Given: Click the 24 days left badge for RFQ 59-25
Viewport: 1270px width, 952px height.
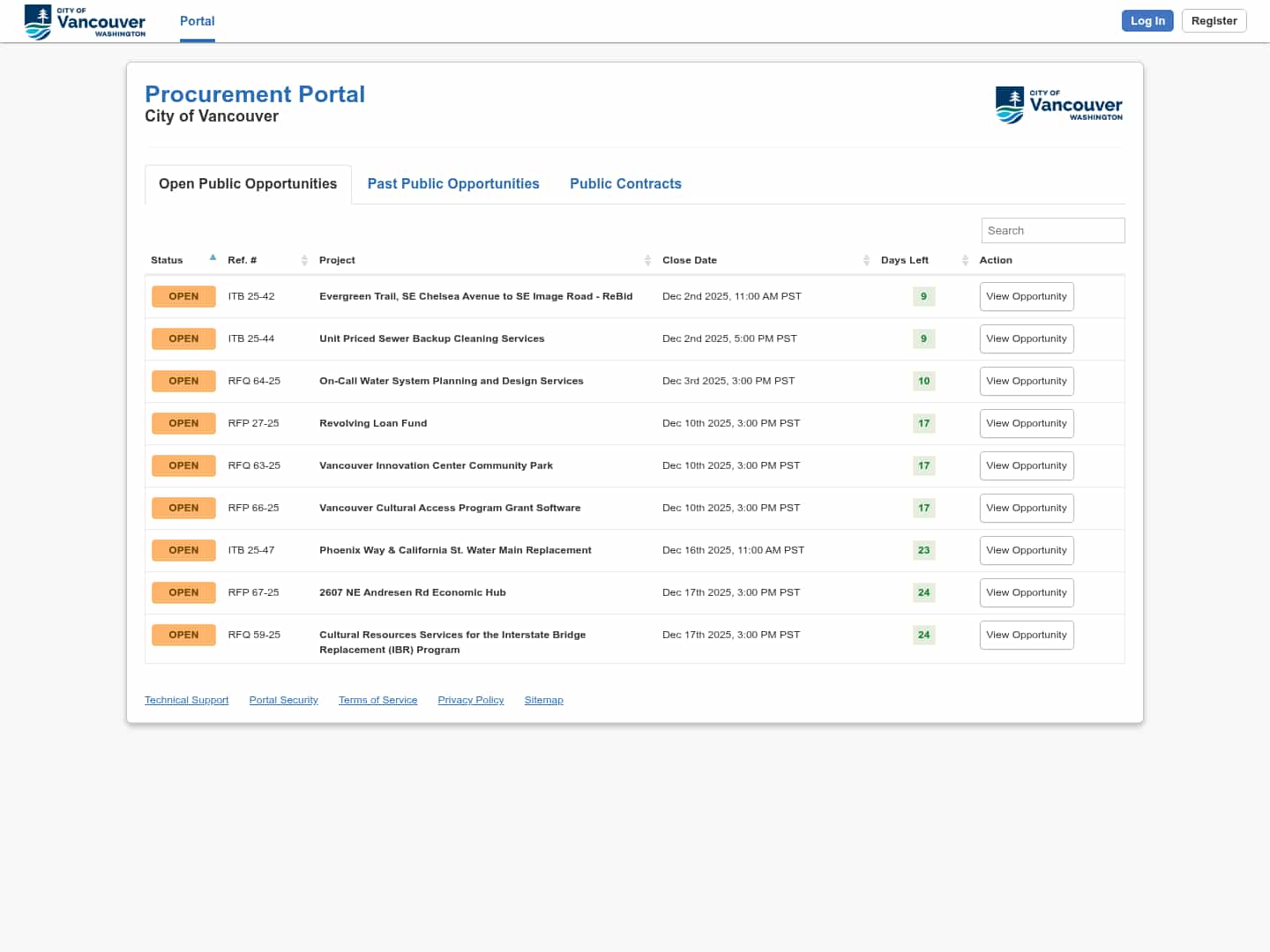Looking at the screenshot, I should click(x=923, y=635).
